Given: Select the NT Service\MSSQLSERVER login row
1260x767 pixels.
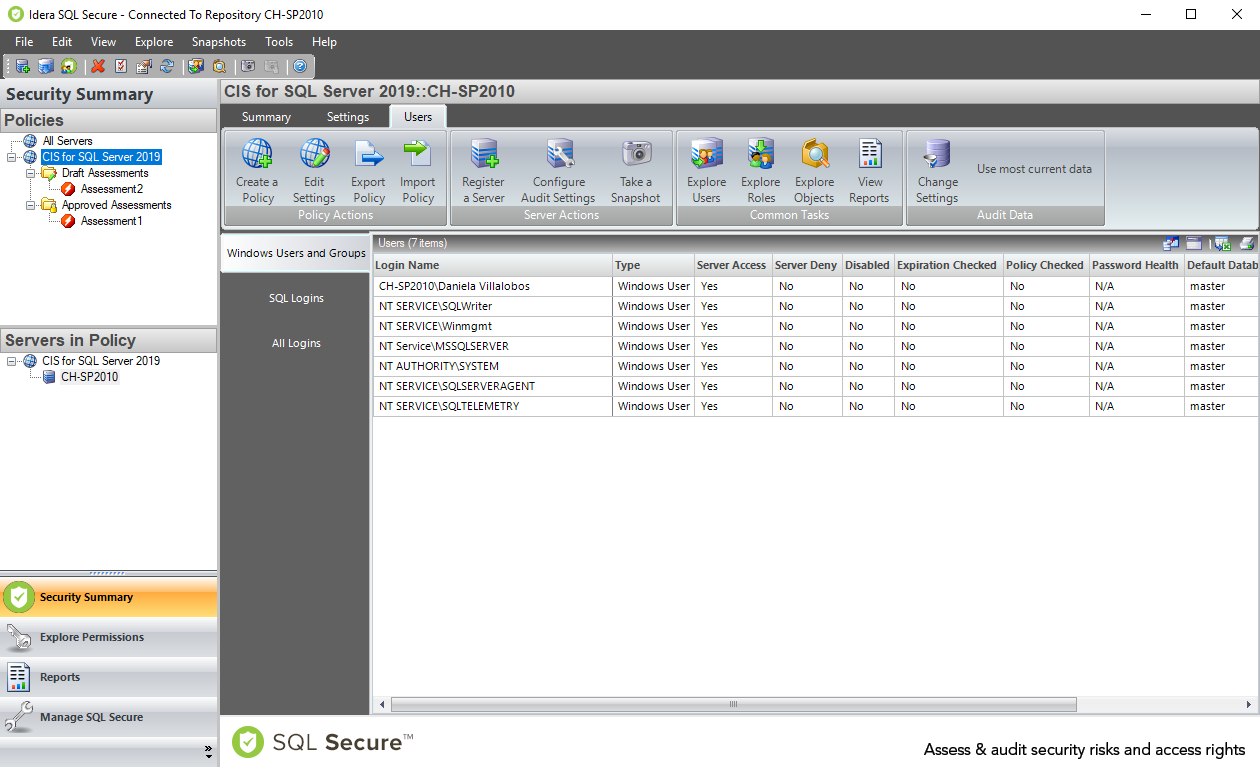Looking at the screenshot, I should pos(815,346).
